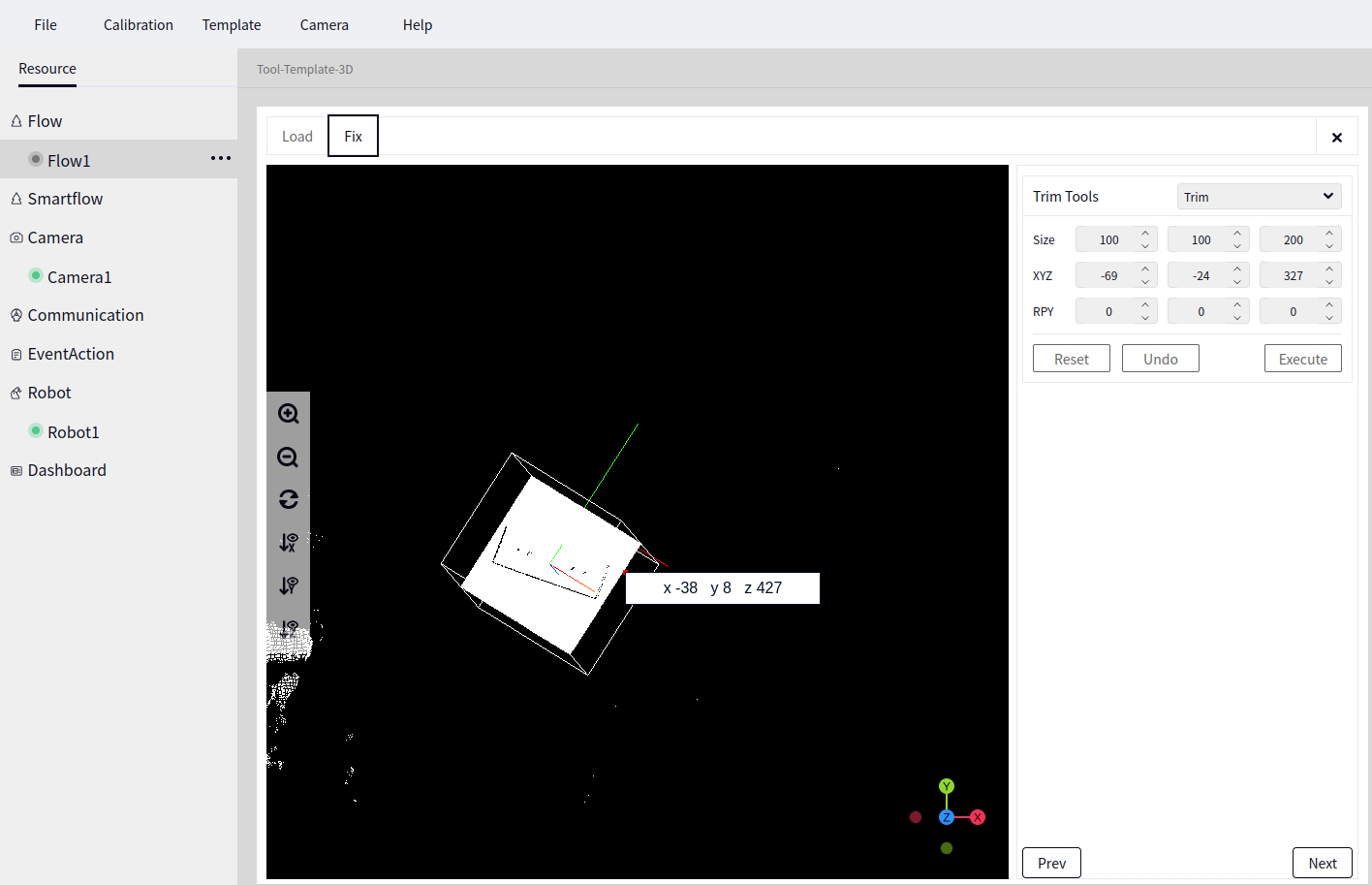
Task: Click the Flow section icon
Action: 16,121
